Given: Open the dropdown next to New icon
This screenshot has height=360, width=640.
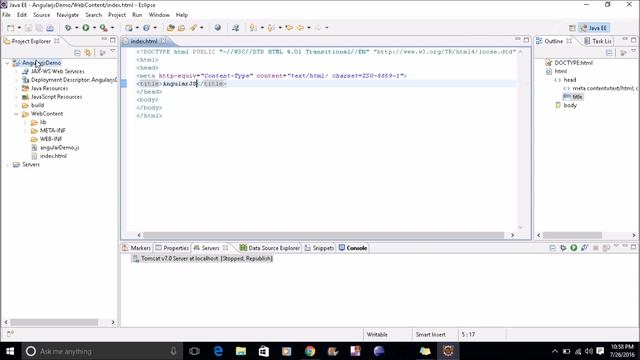Looking at the screenshot, I should (x=19, y=28).
